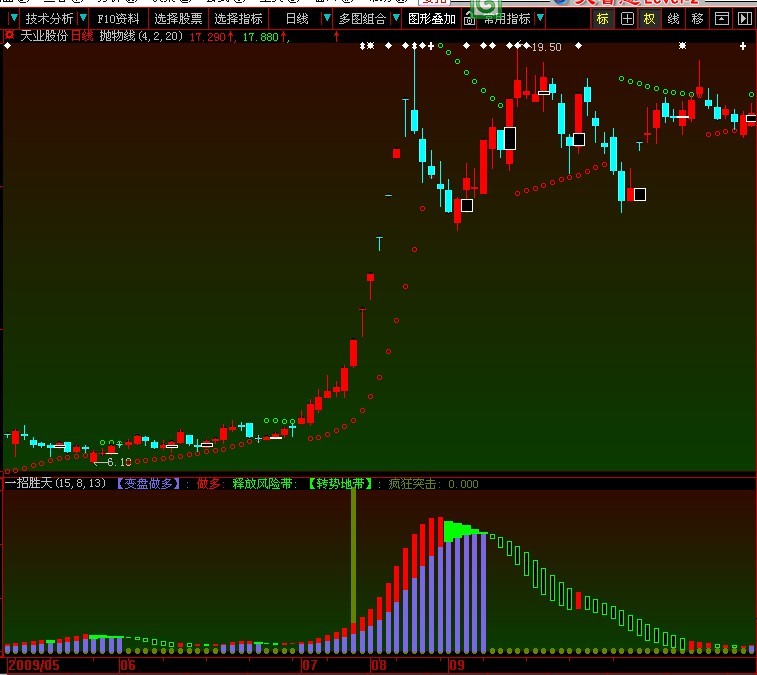The height and width of the screenshot is (675, 757).
Task: Click the red 做多 legend label
Action: 208,483
